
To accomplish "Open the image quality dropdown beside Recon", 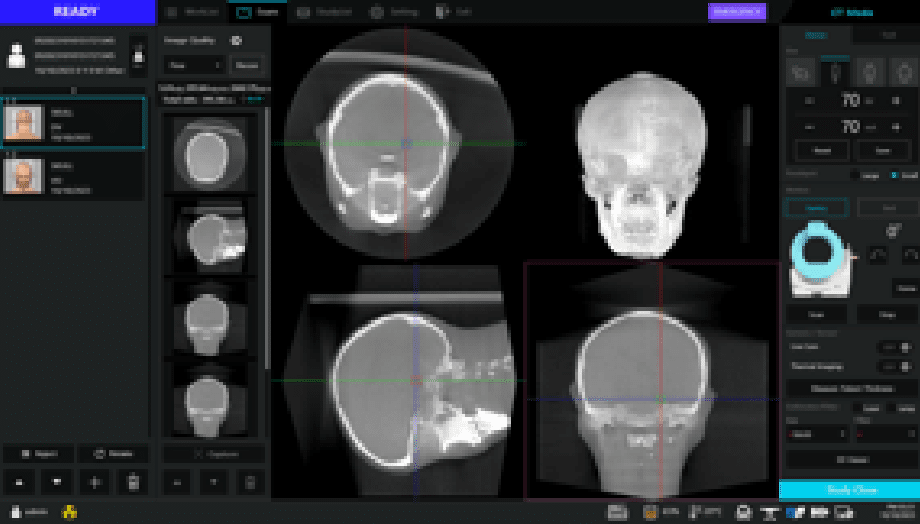I will coord(195,65).
